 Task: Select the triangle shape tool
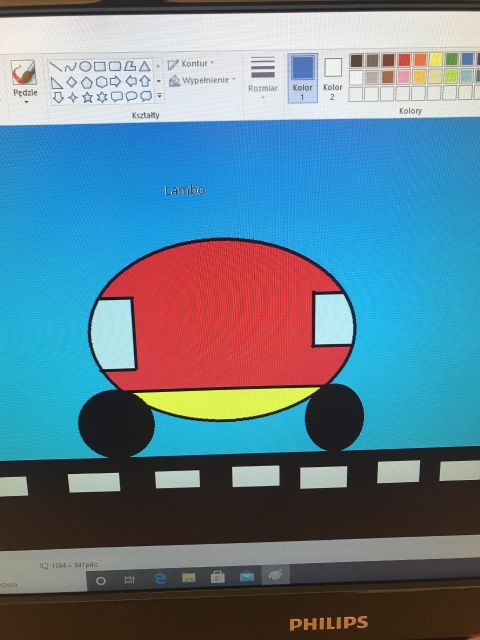tap(144, 67)
